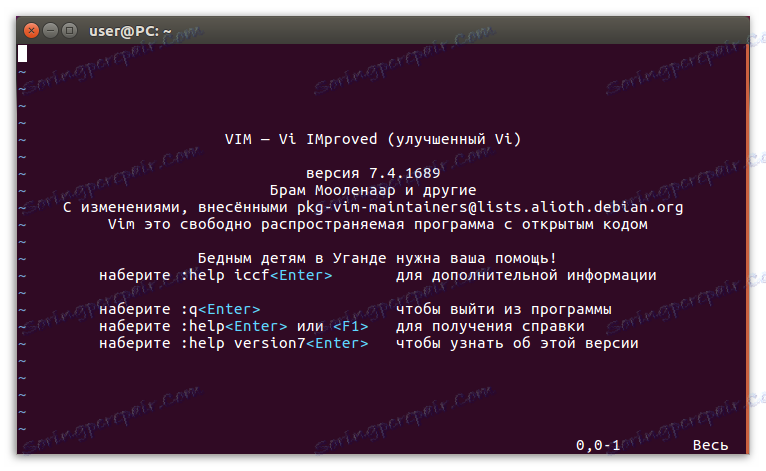766x471 pixels.
Task: Close the user@PC terminal window
Action: pos(31,31)
